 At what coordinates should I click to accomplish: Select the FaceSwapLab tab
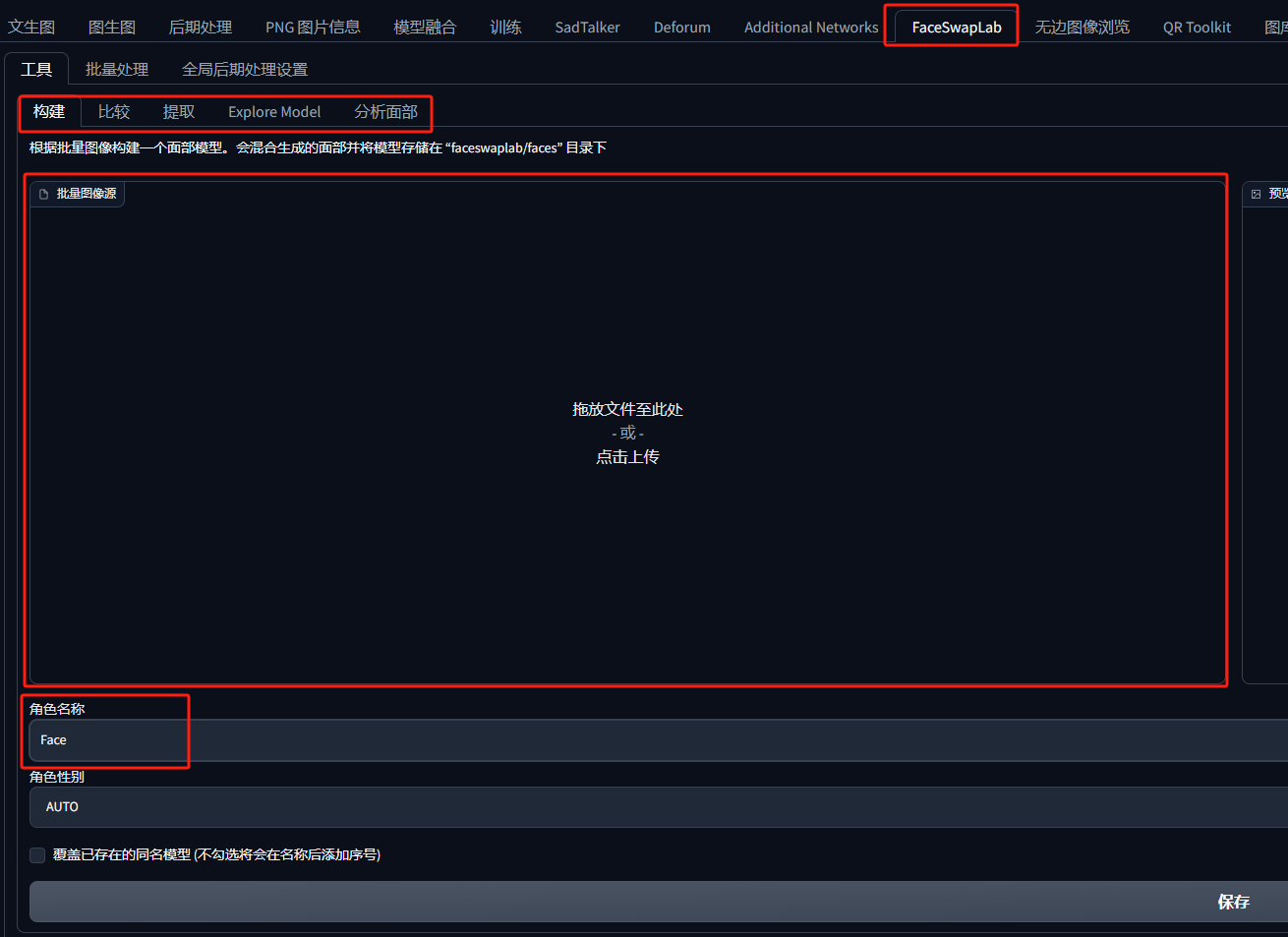[x=957, y=27]
